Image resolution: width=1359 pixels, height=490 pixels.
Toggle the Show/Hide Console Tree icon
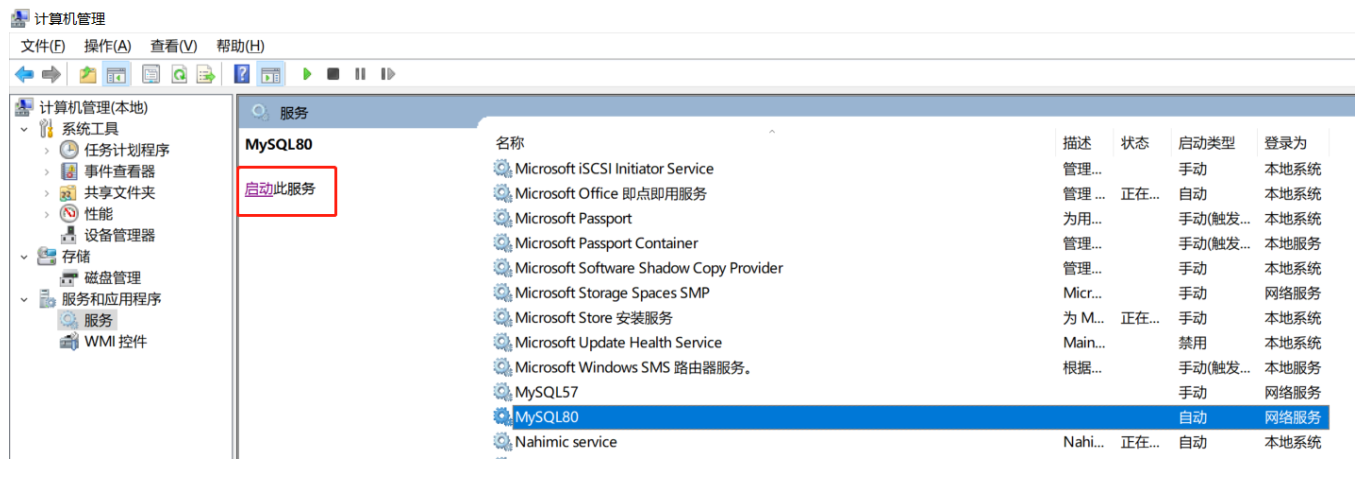(117, 74)
